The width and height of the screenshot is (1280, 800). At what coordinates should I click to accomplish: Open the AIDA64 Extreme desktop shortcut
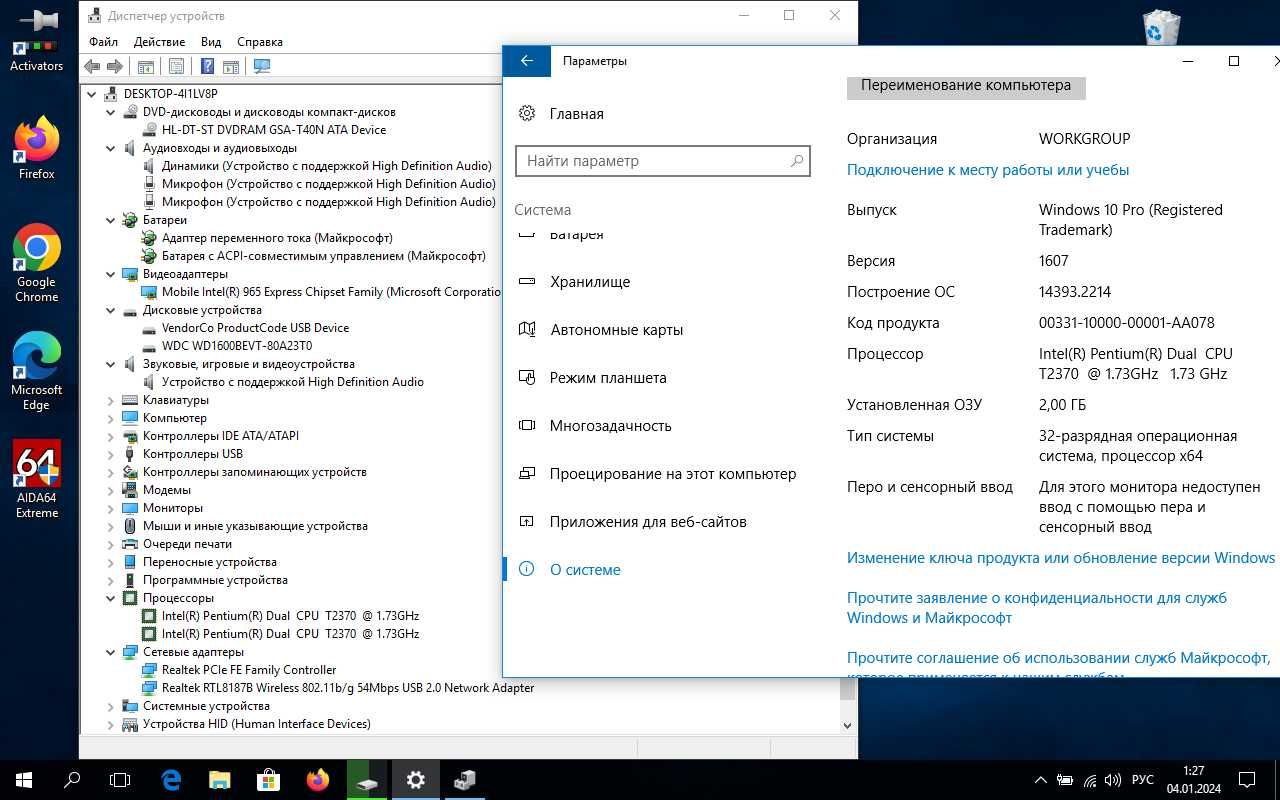coord(36,479)
